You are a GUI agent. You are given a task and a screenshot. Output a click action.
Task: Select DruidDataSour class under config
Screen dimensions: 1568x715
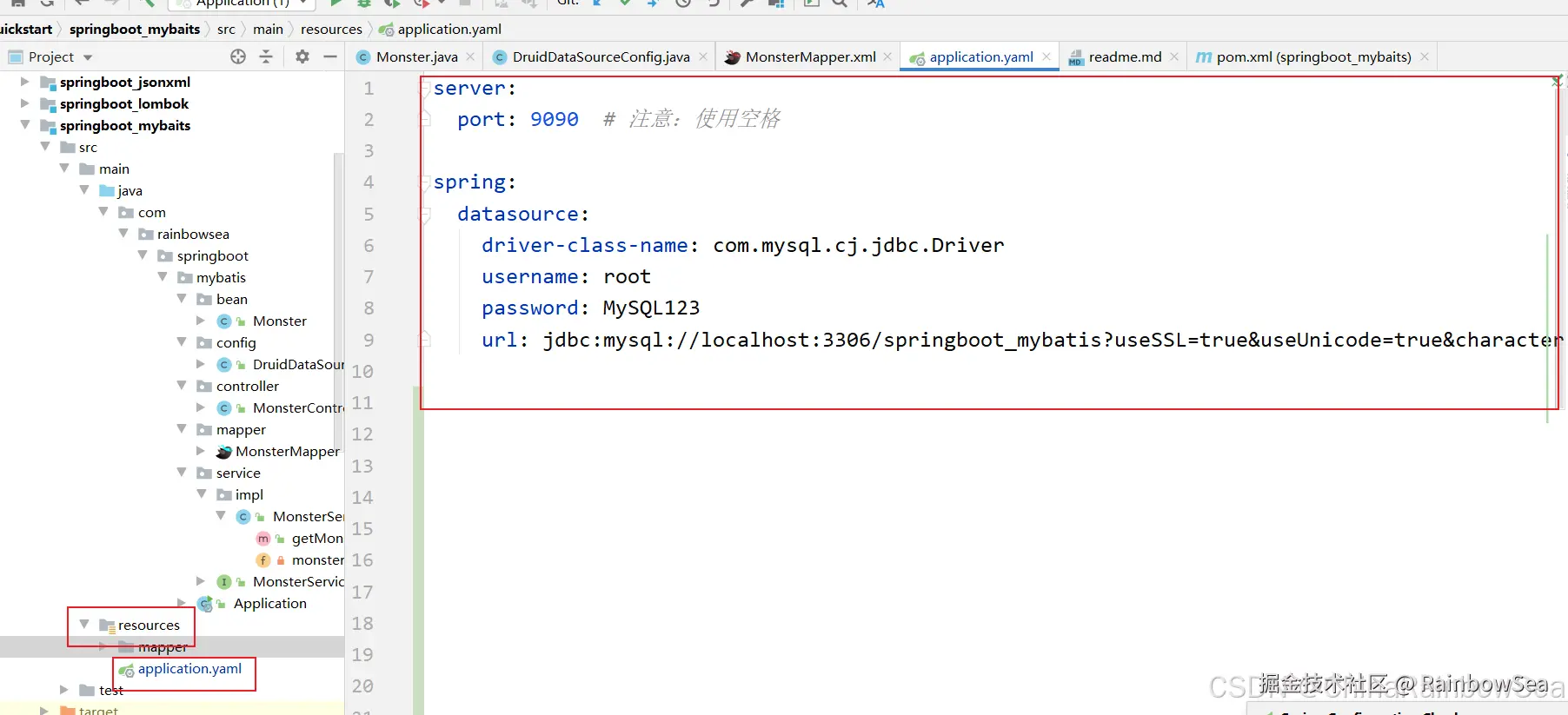pos(298,364)
